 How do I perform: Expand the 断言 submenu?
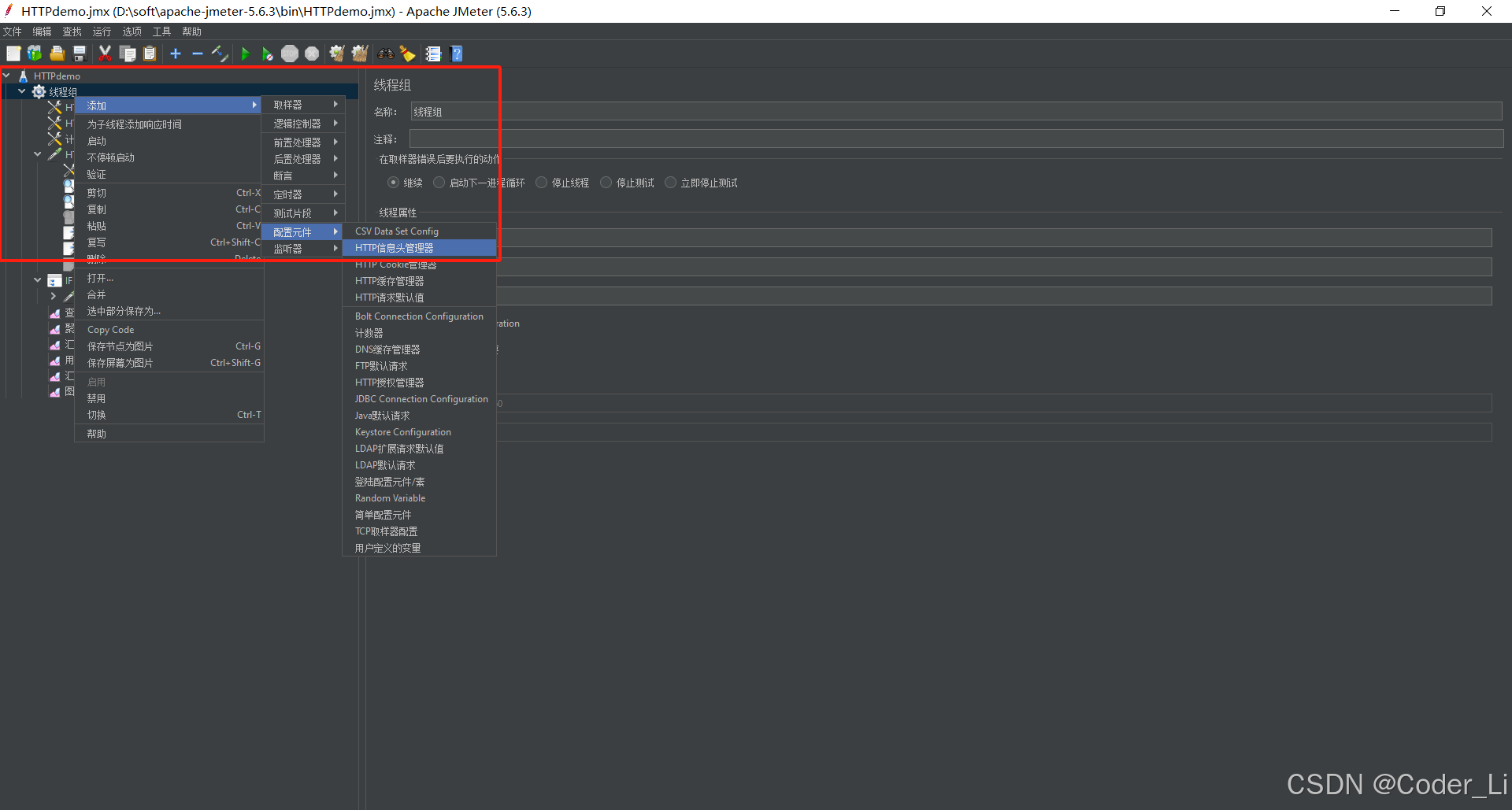302,176
